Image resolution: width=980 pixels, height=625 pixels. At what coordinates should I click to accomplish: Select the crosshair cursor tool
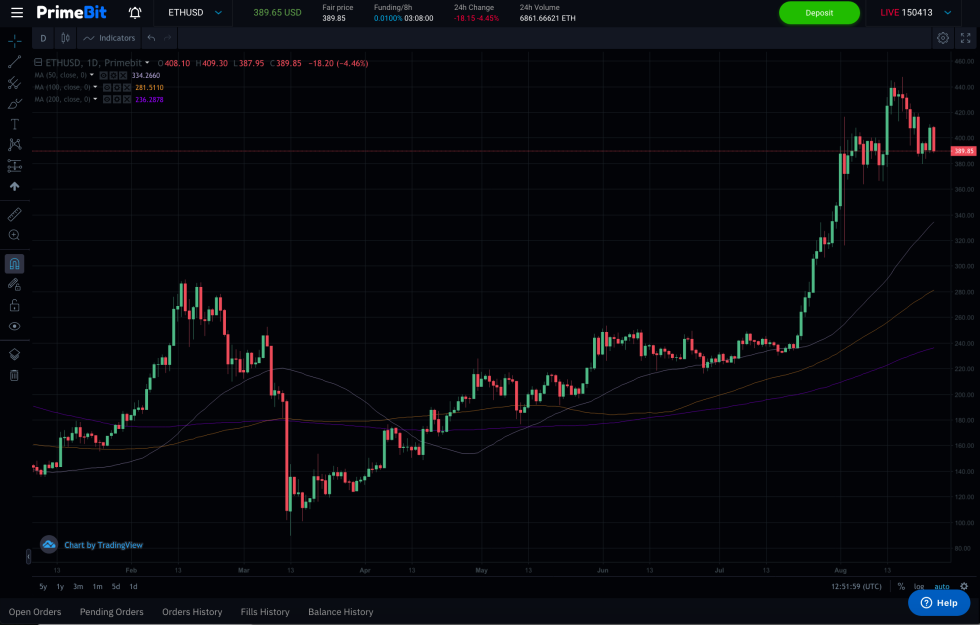pos(14,41)
